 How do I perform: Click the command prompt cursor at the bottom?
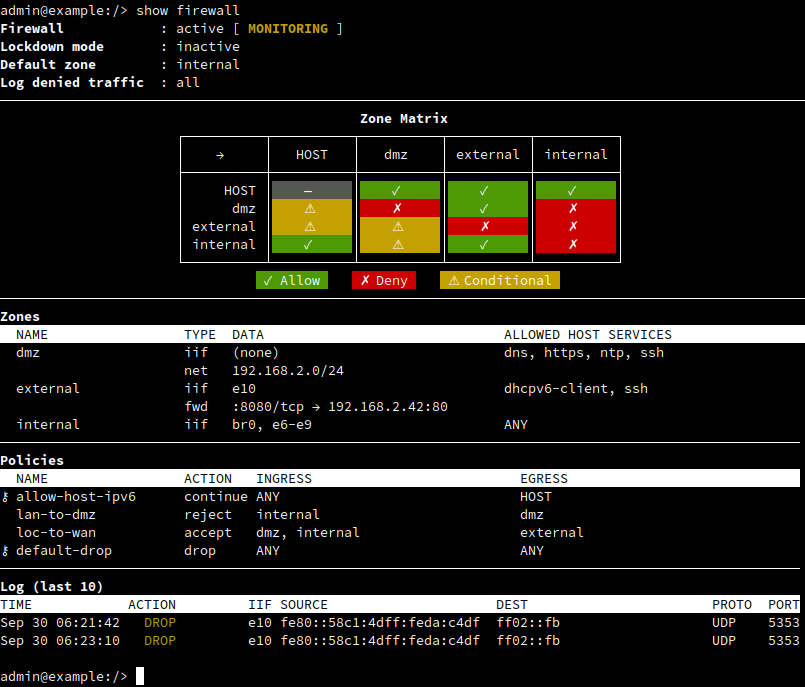tap(140, 677)
